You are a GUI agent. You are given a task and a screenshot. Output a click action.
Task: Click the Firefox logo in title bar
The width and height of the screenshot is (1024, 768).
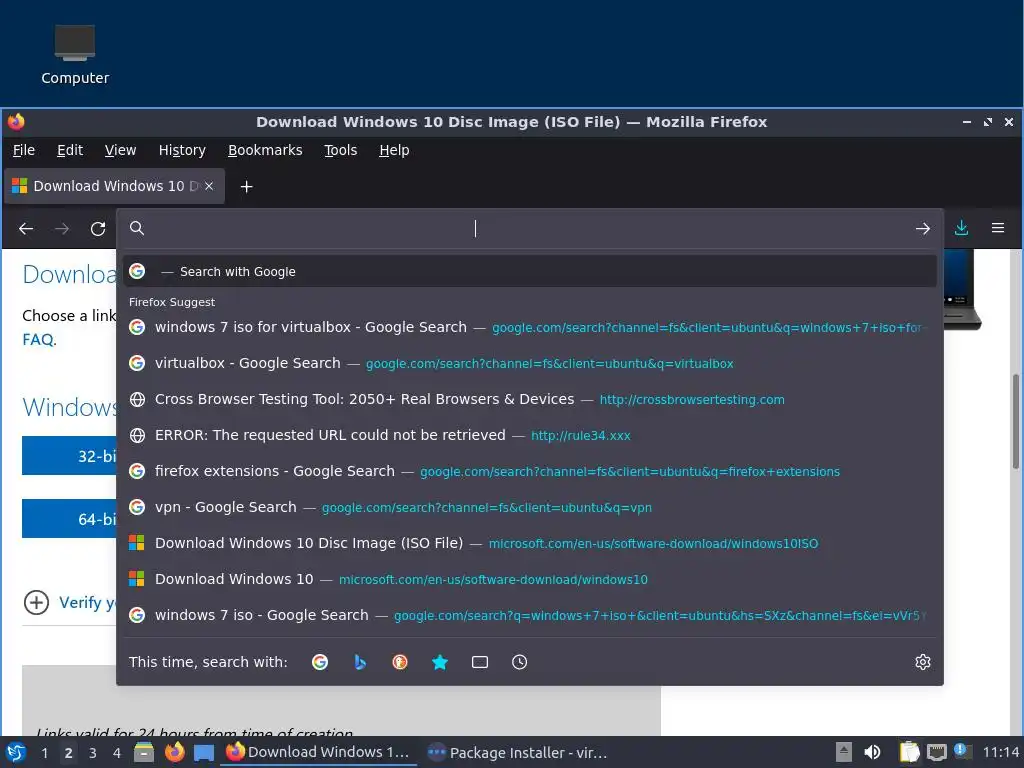[16, 121]
